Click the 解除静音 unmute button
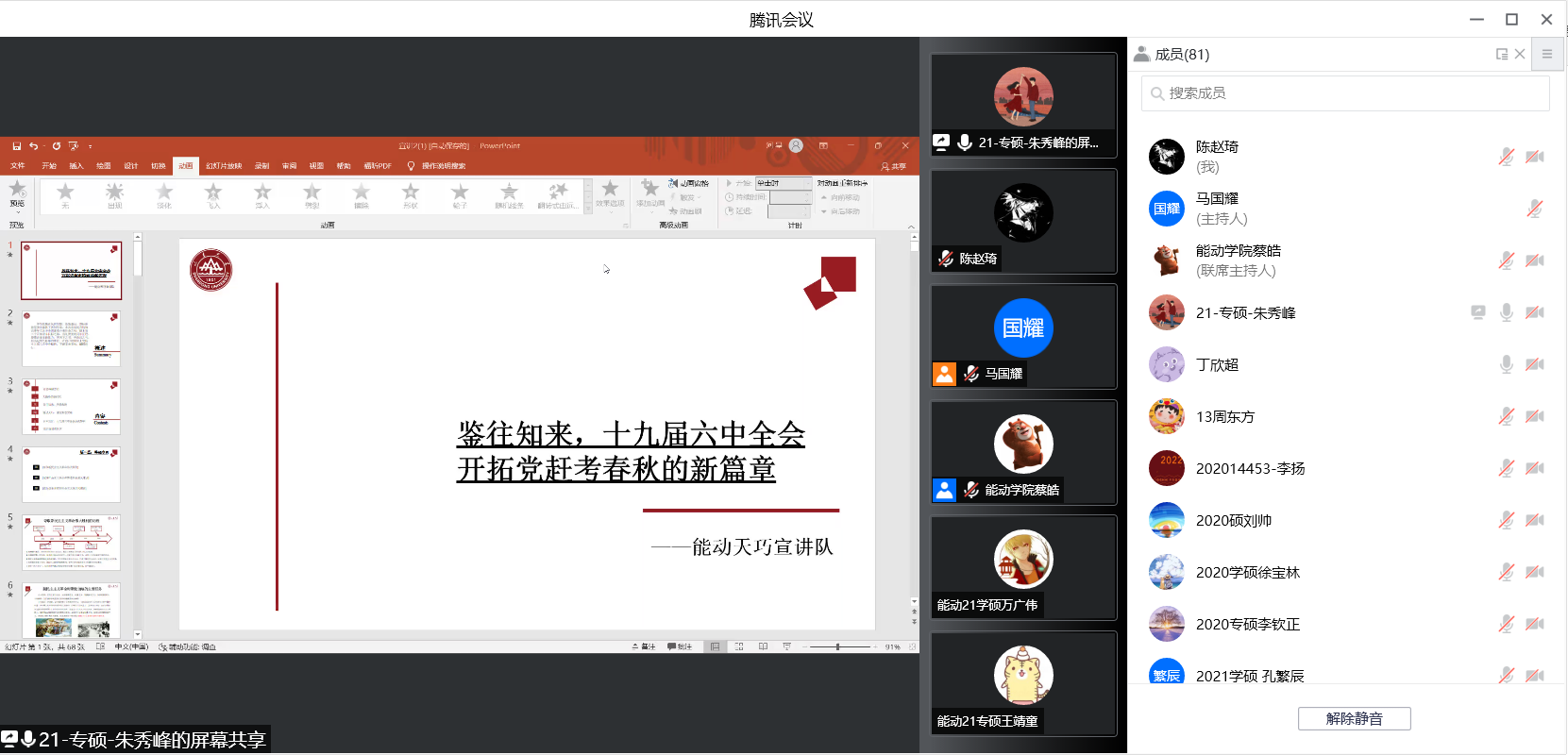 [1354, 719]
